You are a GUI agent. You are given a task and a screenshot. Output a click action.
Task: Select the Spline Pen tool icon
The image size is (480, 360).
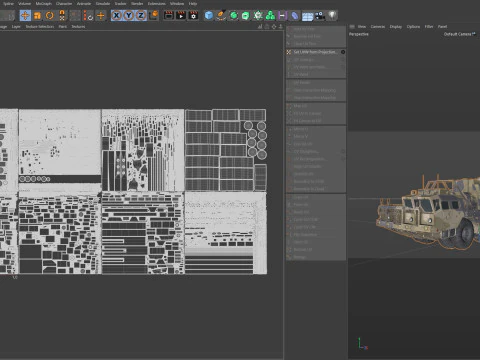pyautogui.click(x=221, y=16)
